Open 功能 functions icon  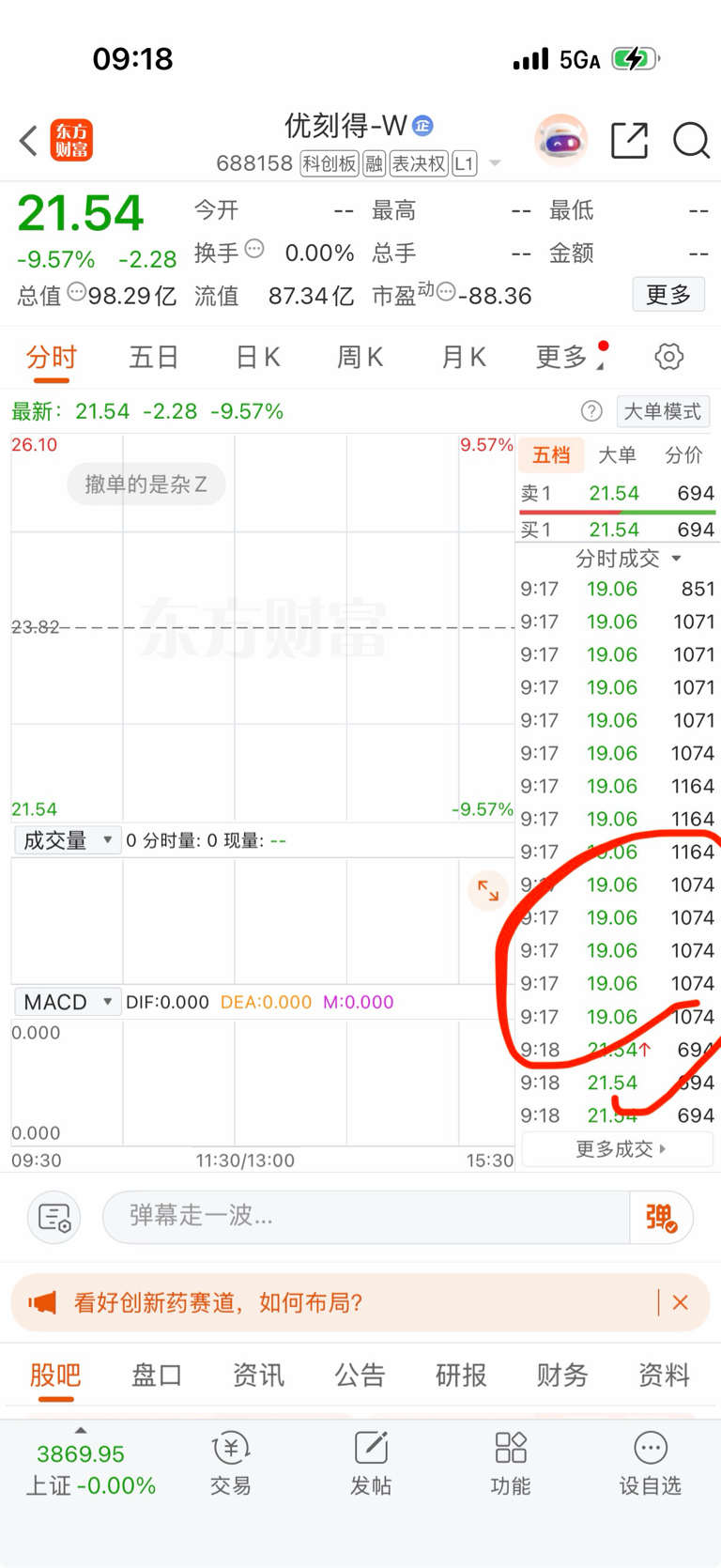511,1463
